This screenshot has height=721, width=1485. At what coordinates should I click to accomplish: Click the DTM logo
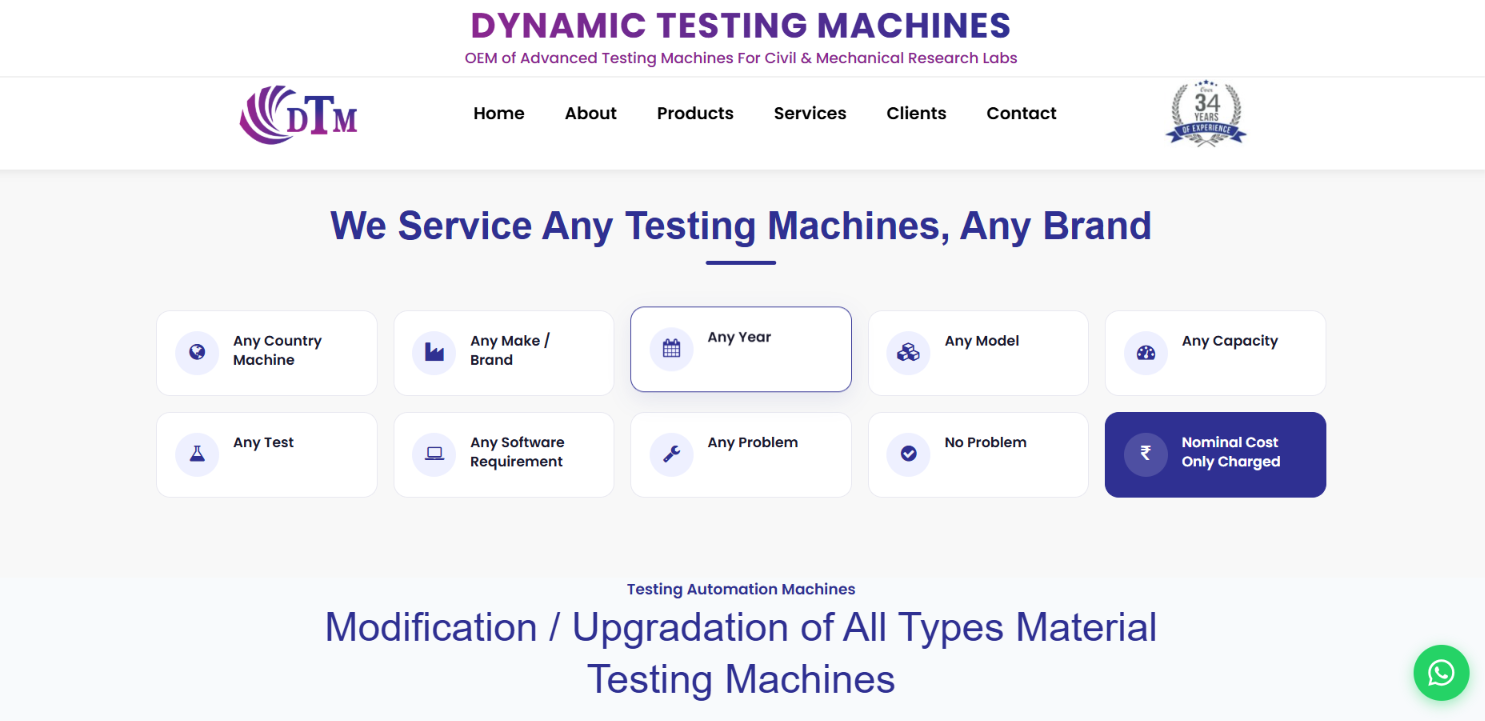tap(298, 115)
